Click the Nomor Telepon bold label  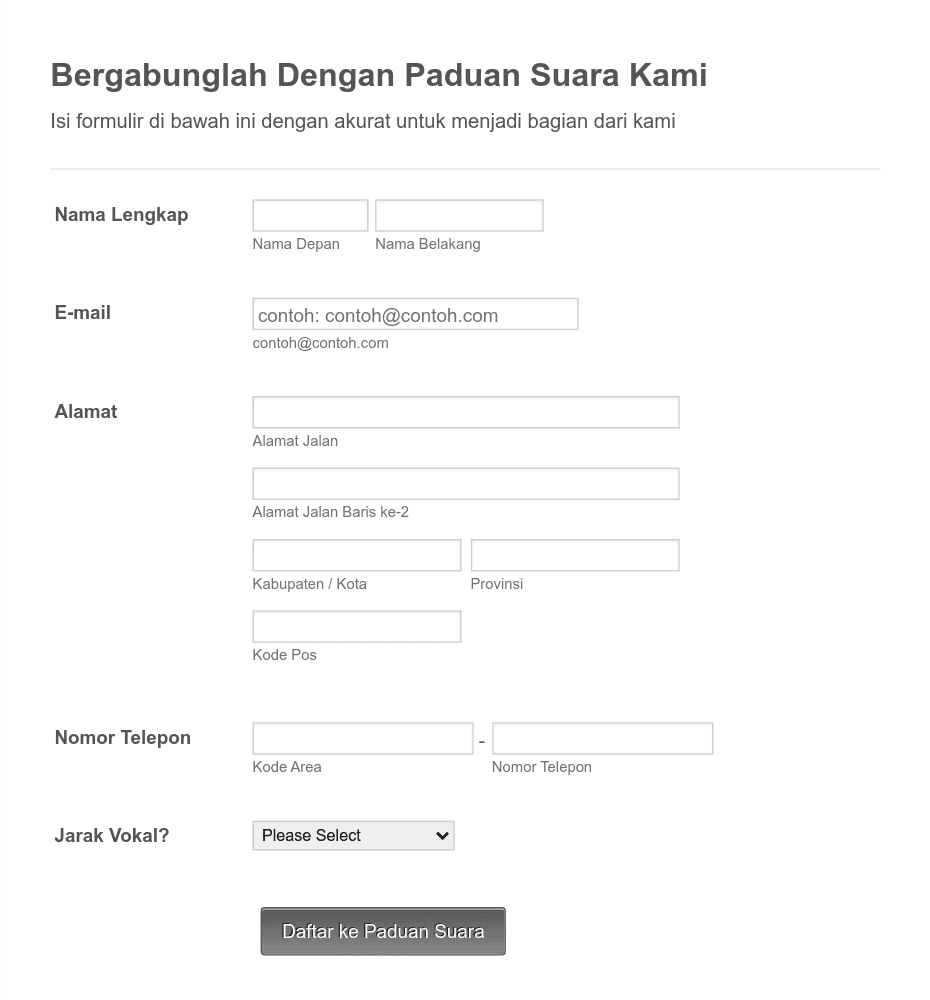pyautogui.click(x=122, y=738)
